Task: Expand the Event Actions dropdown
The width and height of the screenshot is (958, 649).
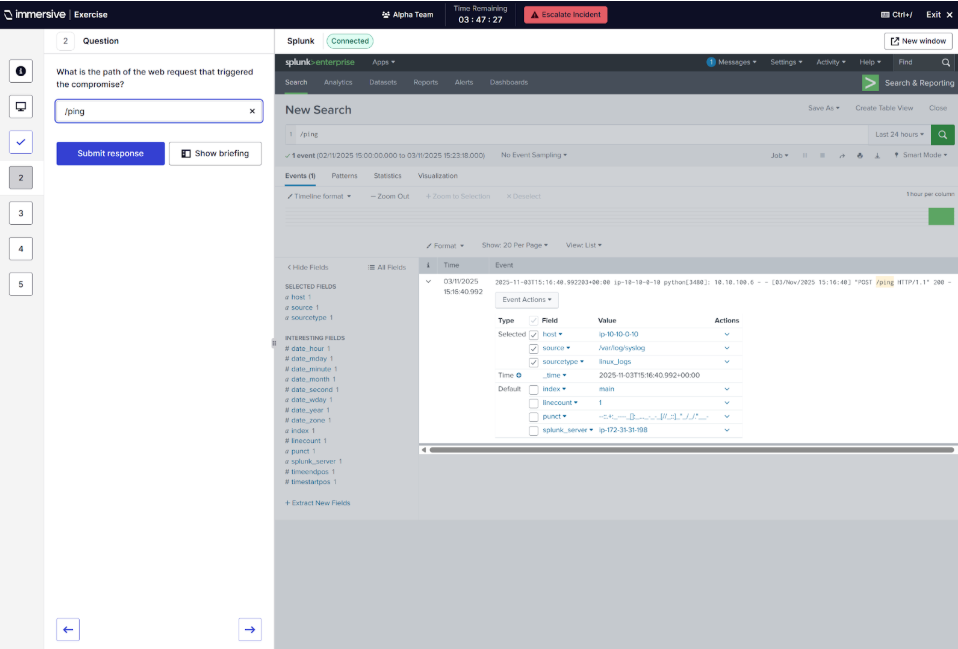Action: [526, 300]
